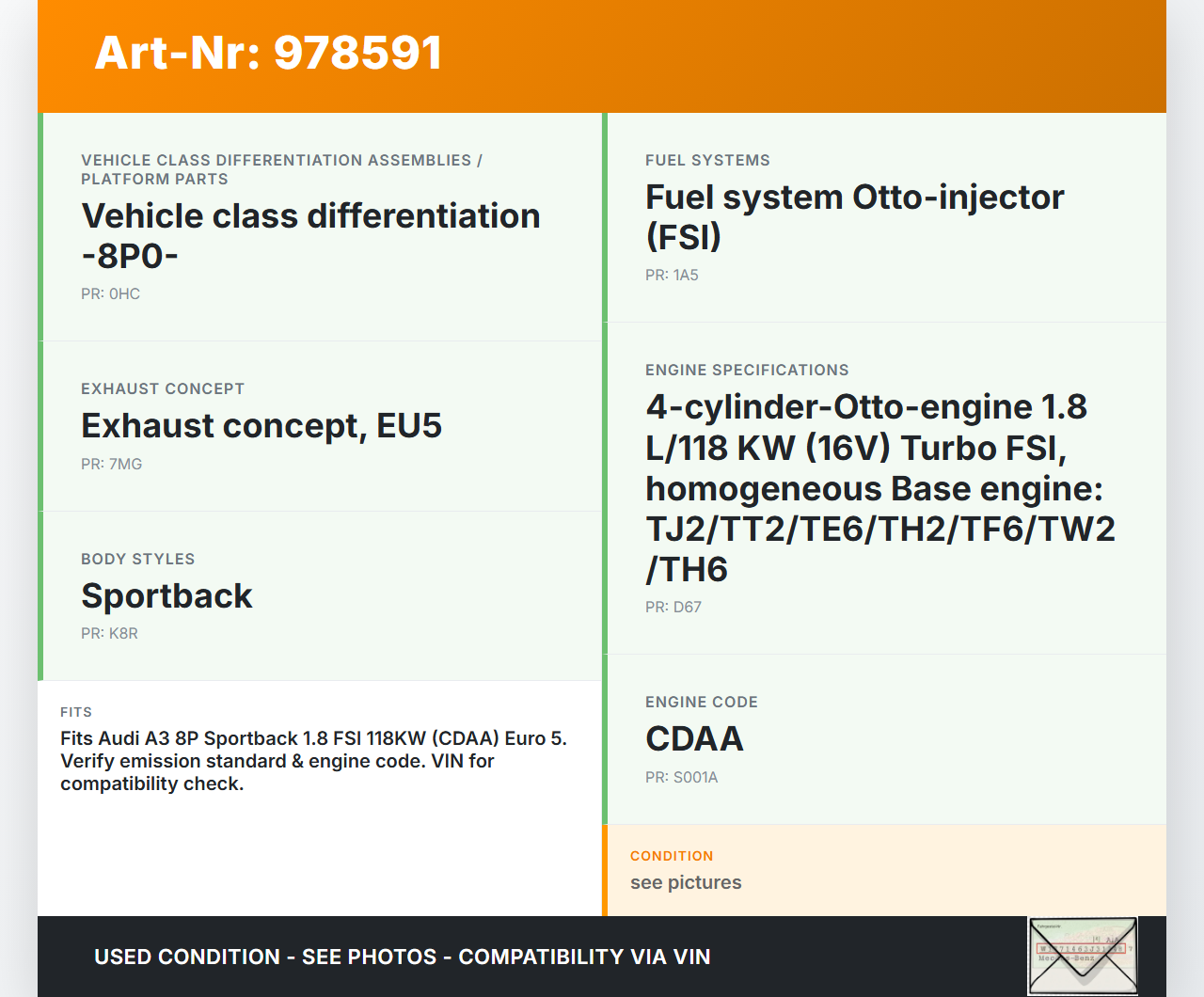
Task: Click the EXHAUST CONCEPT category label
Action: pos(163,388)
